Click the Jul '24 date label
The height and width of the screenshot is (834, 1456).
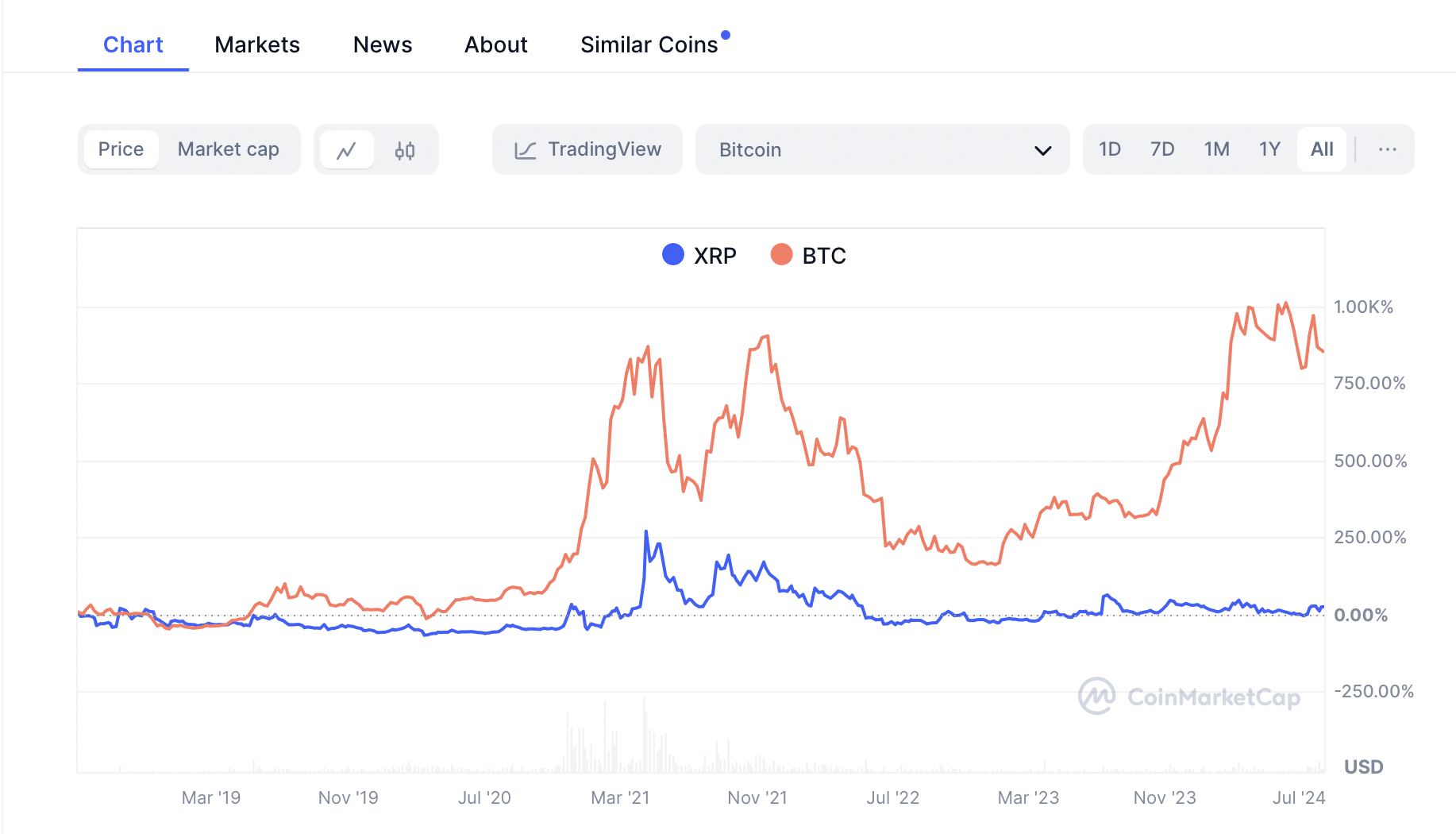1299,797
